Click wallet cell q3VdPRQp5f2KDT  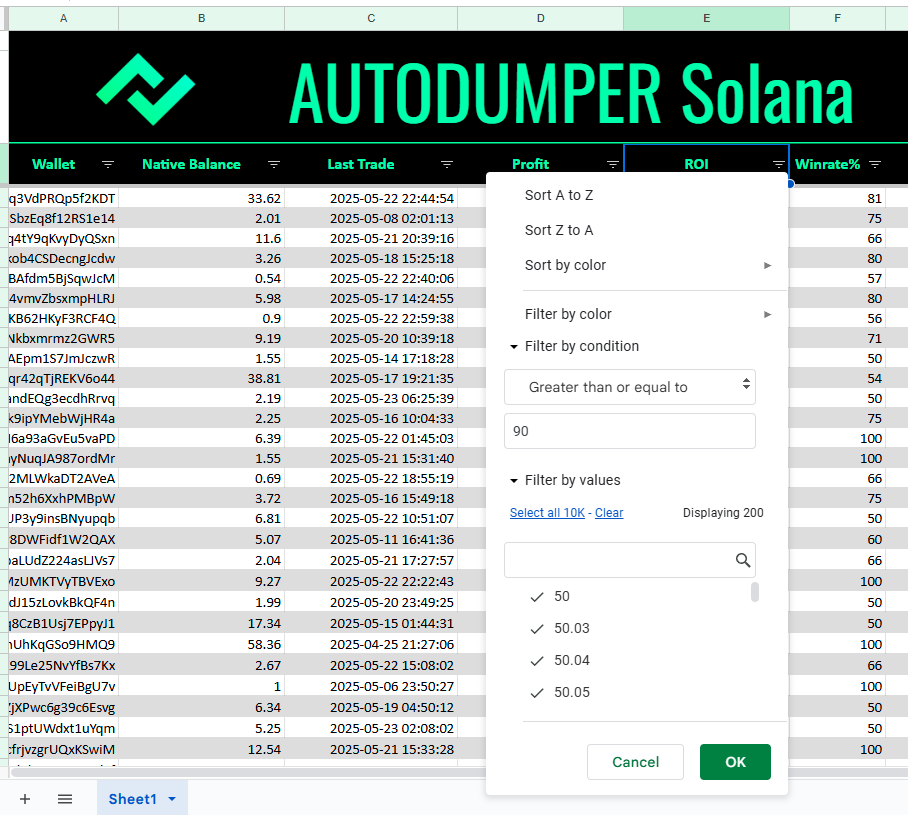62,199
